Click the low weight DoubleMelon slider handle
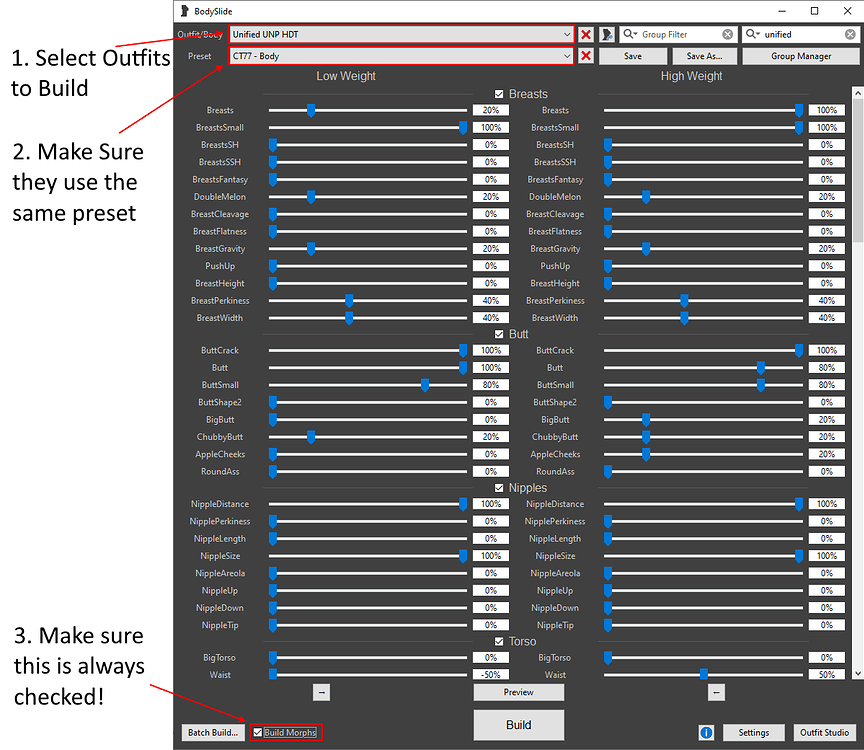This screenshot has width=864, height=750. tap(311, 197)
